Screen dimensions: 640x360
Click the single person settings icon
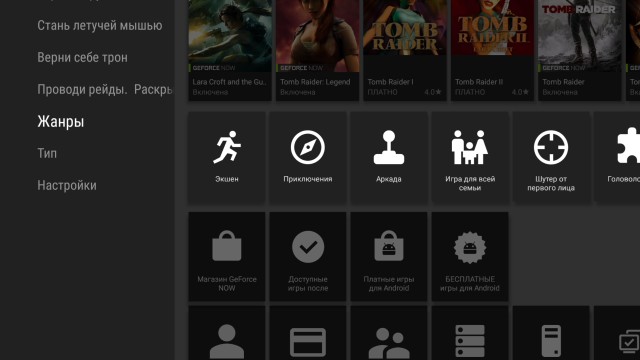227,341
